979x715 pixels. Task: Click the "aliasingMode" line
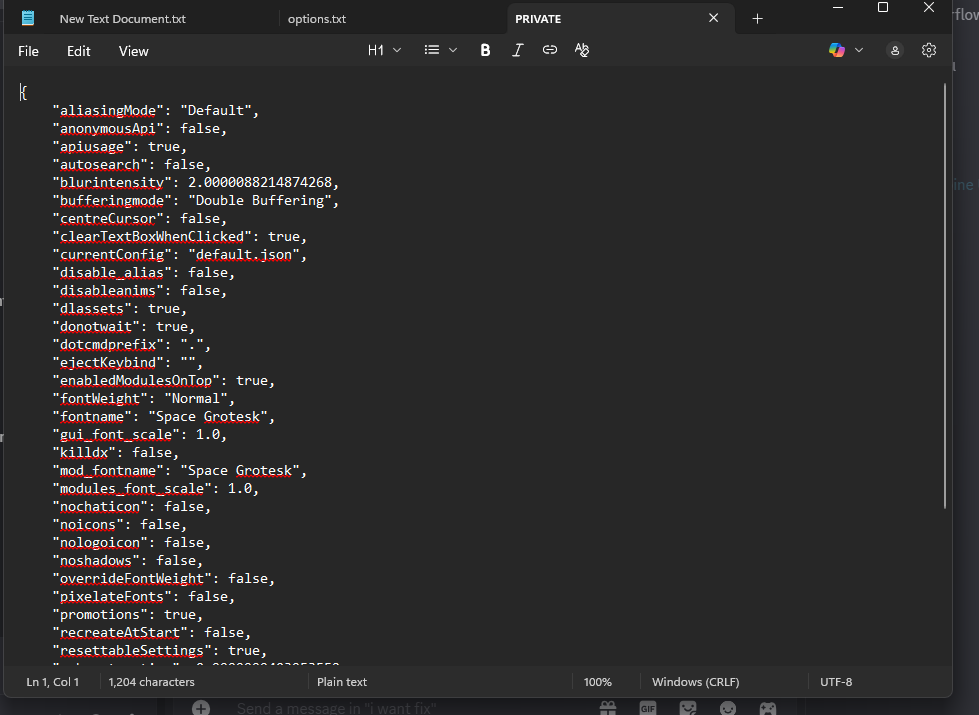pyautogui.click(x=156, y=111)
